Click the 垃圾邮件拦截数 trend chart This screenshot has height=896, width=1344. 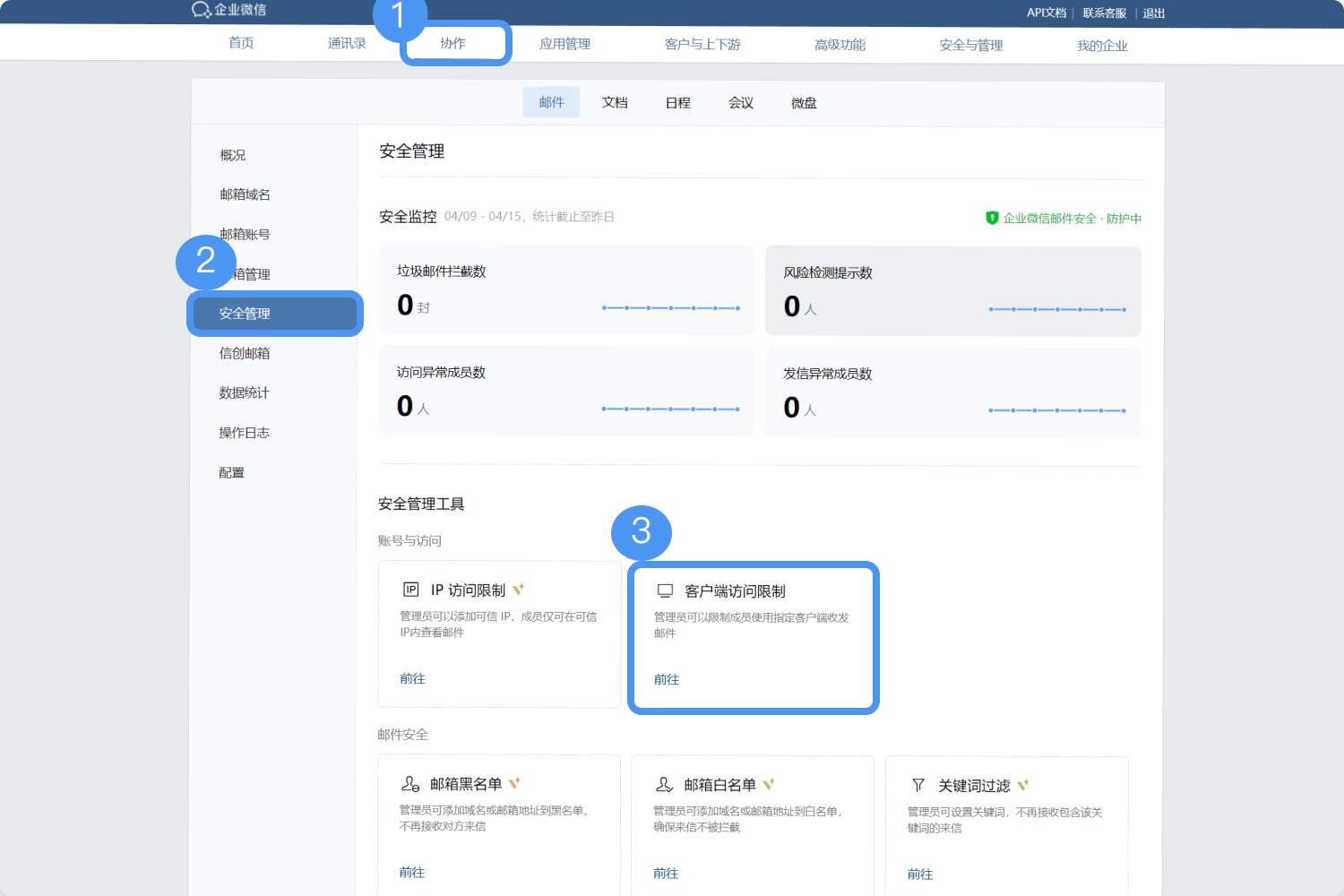670,307
